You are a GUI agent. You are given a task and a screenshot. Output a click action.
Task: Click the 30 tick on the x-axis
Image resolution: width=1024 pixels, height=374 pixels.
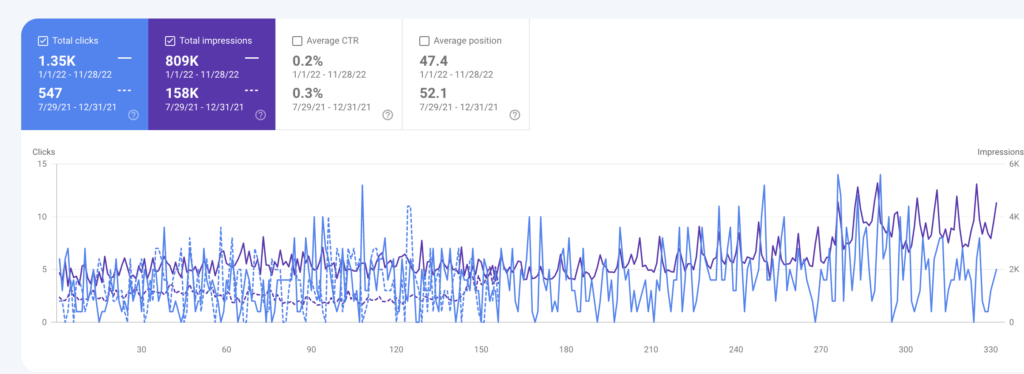(141, 350)
